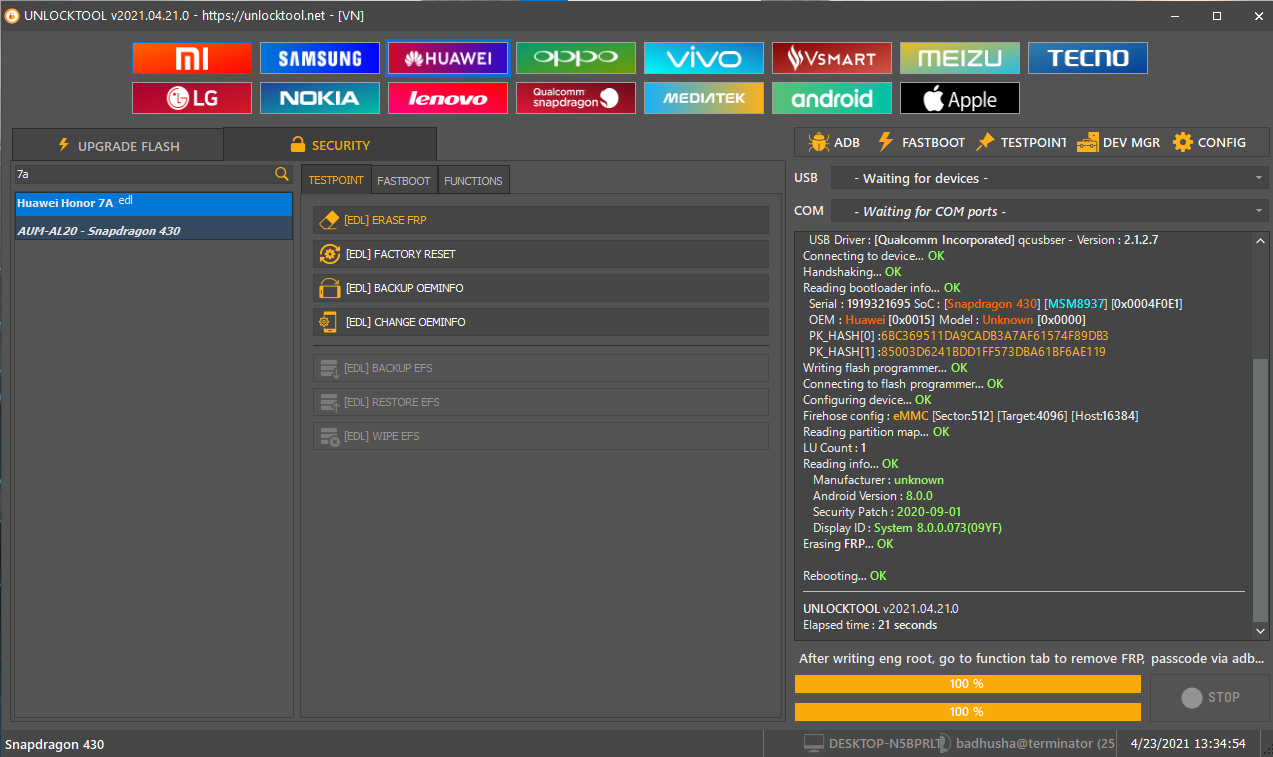Viewport: 1273px width, 757px height.
Task: Click the date and time in status bar
Action: 1188,743
